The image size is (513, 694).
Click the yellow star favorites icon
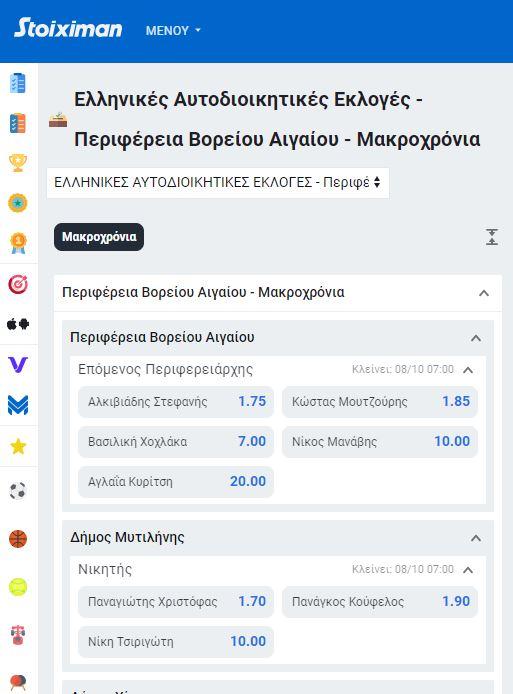click(x=18, y=446)
